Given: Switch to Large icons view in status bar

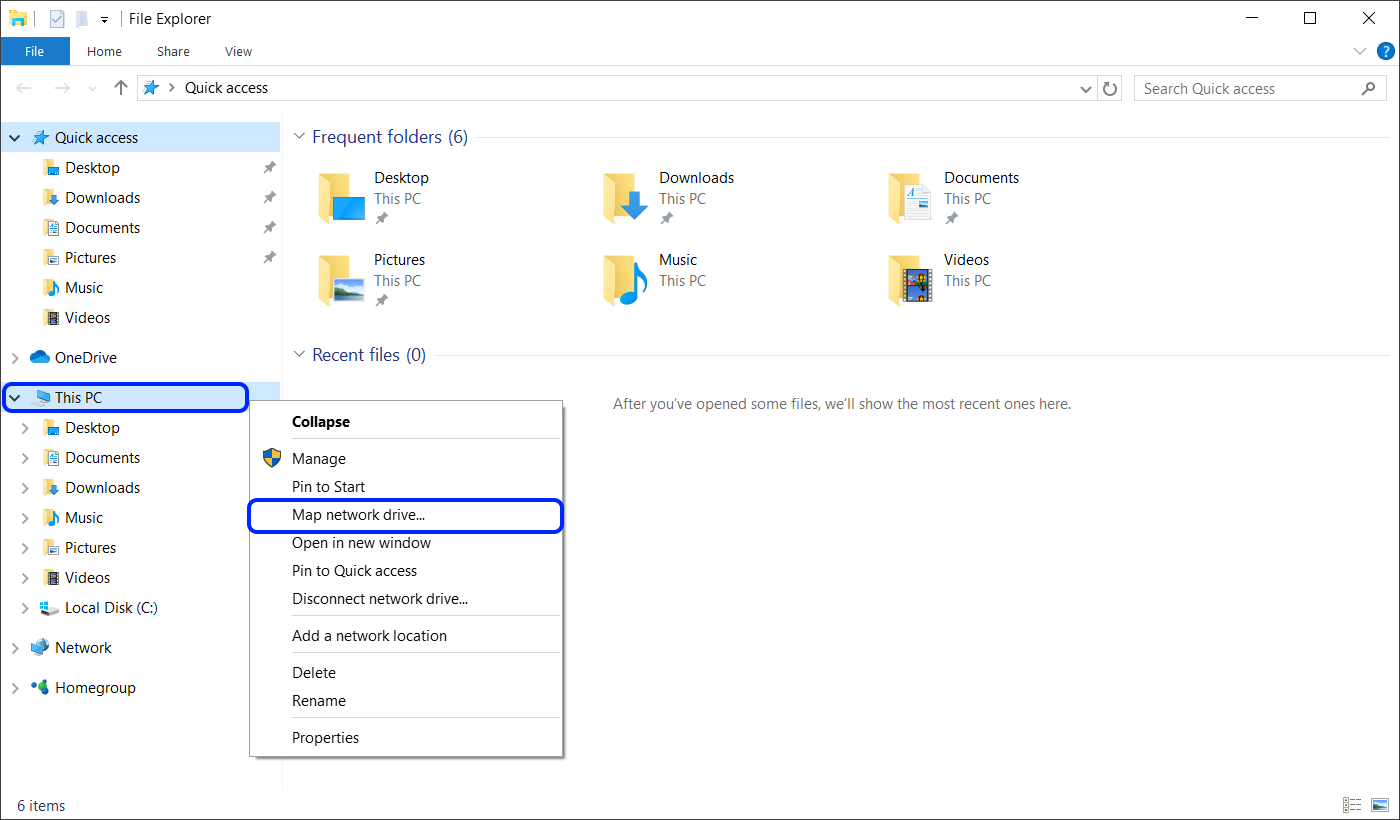Looking at the screenshot, I should (1380, 805).
